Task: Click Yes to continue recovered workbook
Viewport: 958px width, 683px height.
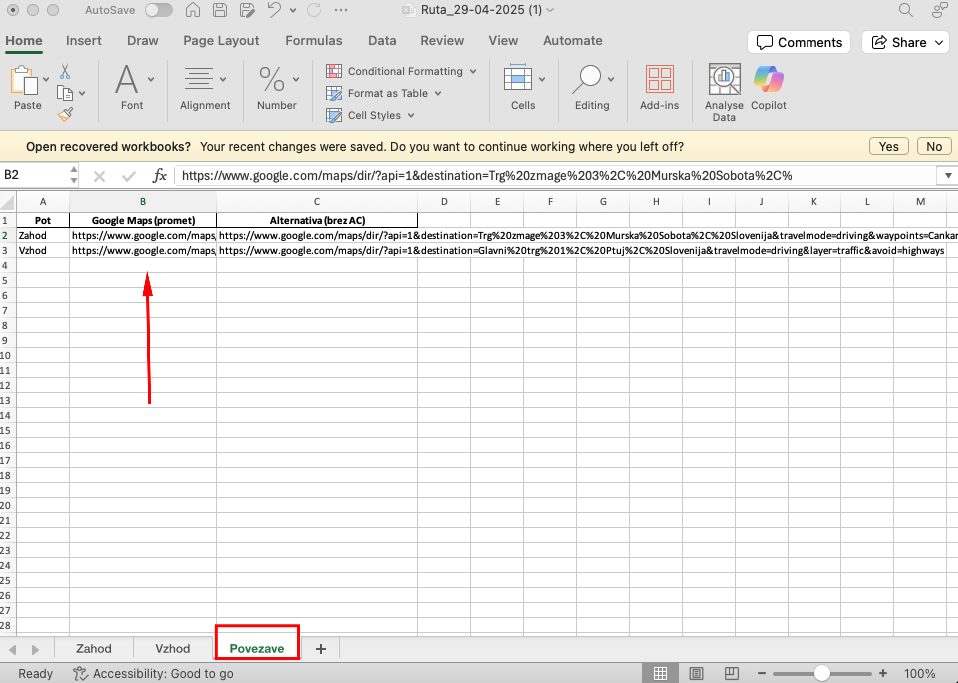Action: 888,146
